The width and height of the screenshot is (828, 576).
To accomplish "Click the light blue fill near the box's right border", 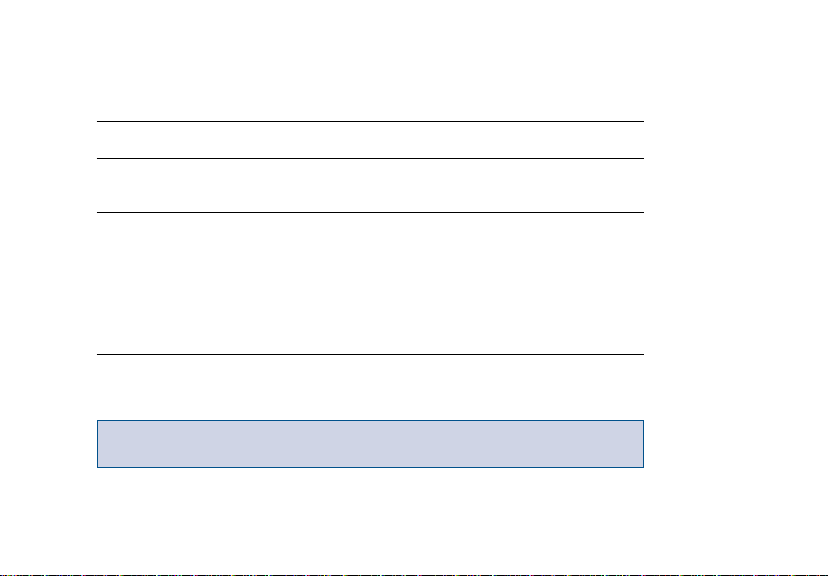I will click(x=635, y=444).
